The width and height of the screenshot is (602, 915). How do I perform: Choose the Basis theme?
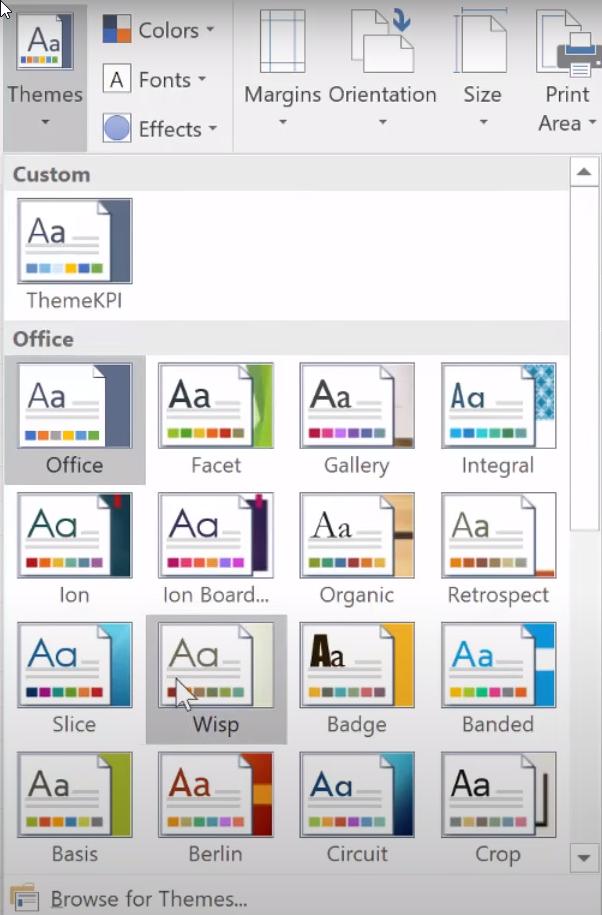(x=75, y=808)
